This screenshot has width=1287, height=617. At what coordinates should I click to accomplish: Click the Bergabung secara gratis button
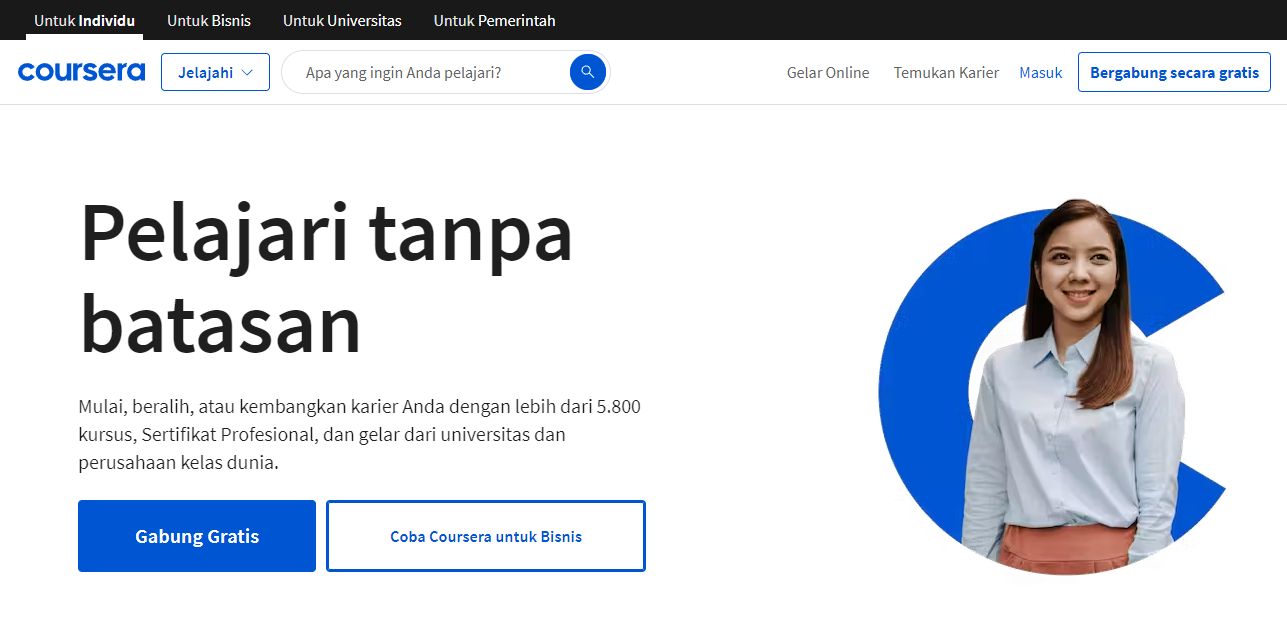[1174, 72]
